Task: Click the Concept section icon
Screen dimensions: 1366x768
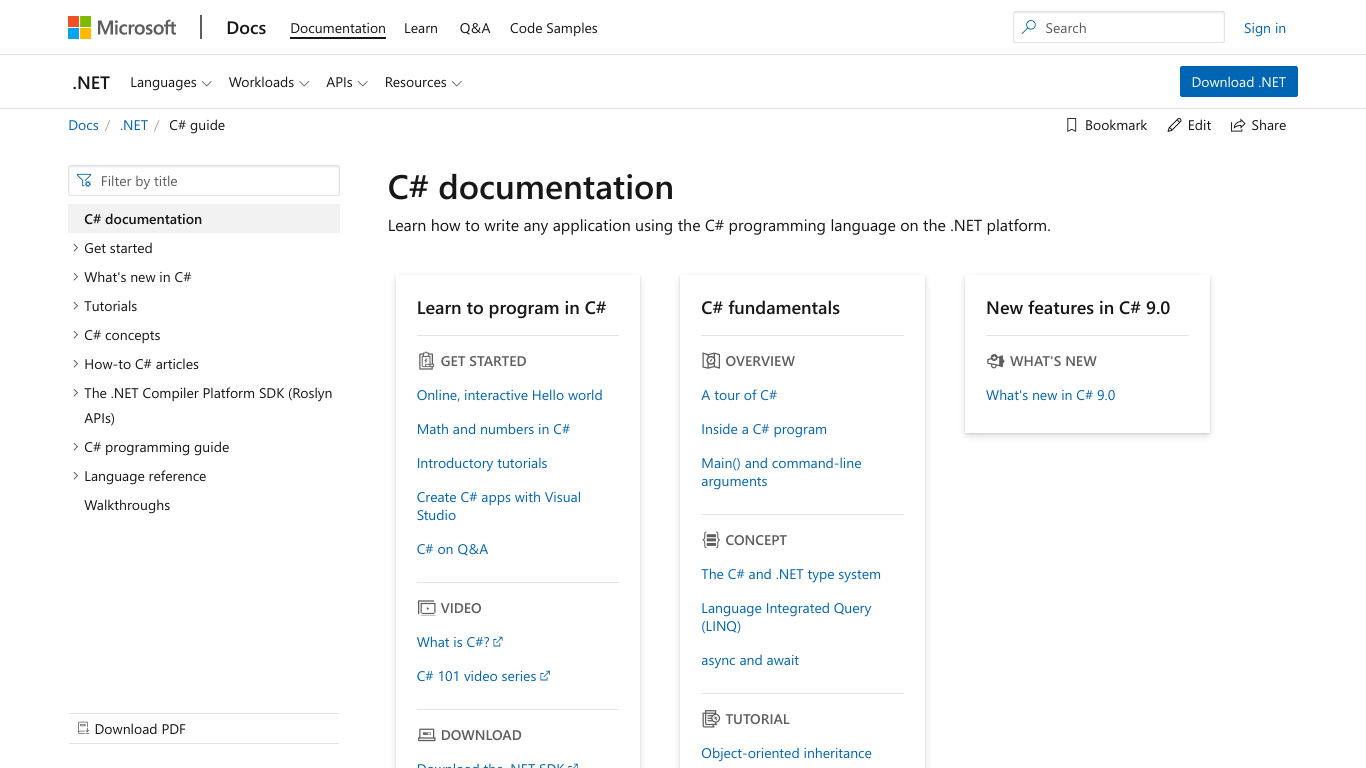Action: click(x=711, y=540)
